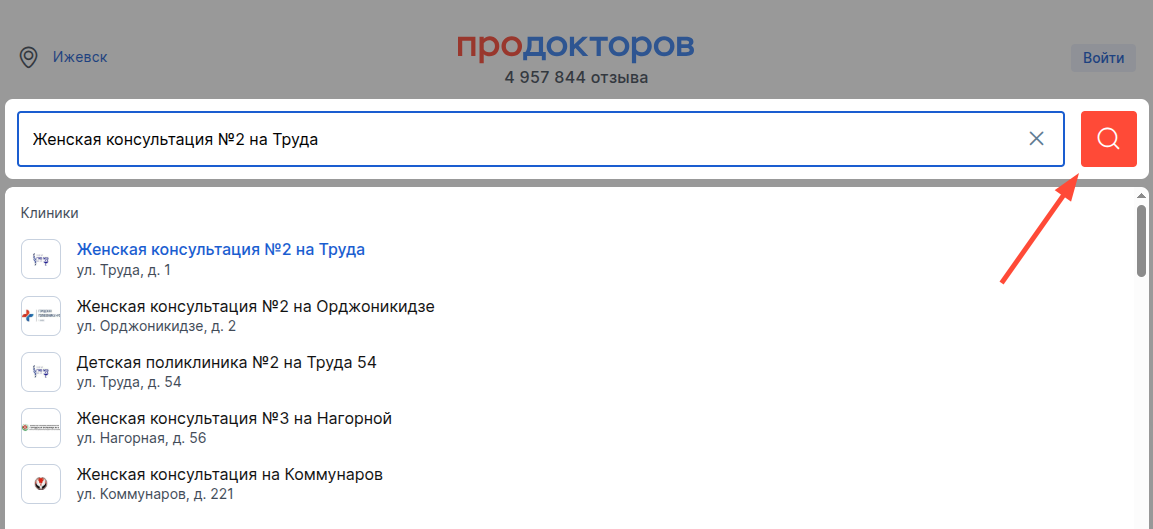Click the logo thumbnail for the Коммунаров clinic
Viewport: 1153px width, 529px height.
(x=40, y=484)
